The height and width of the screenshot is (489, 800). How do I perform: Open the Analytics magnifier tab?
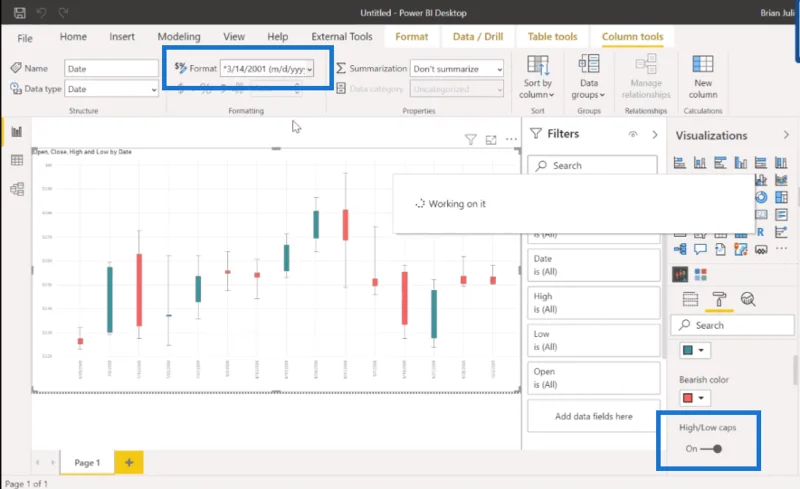click(x=748, y=299)
